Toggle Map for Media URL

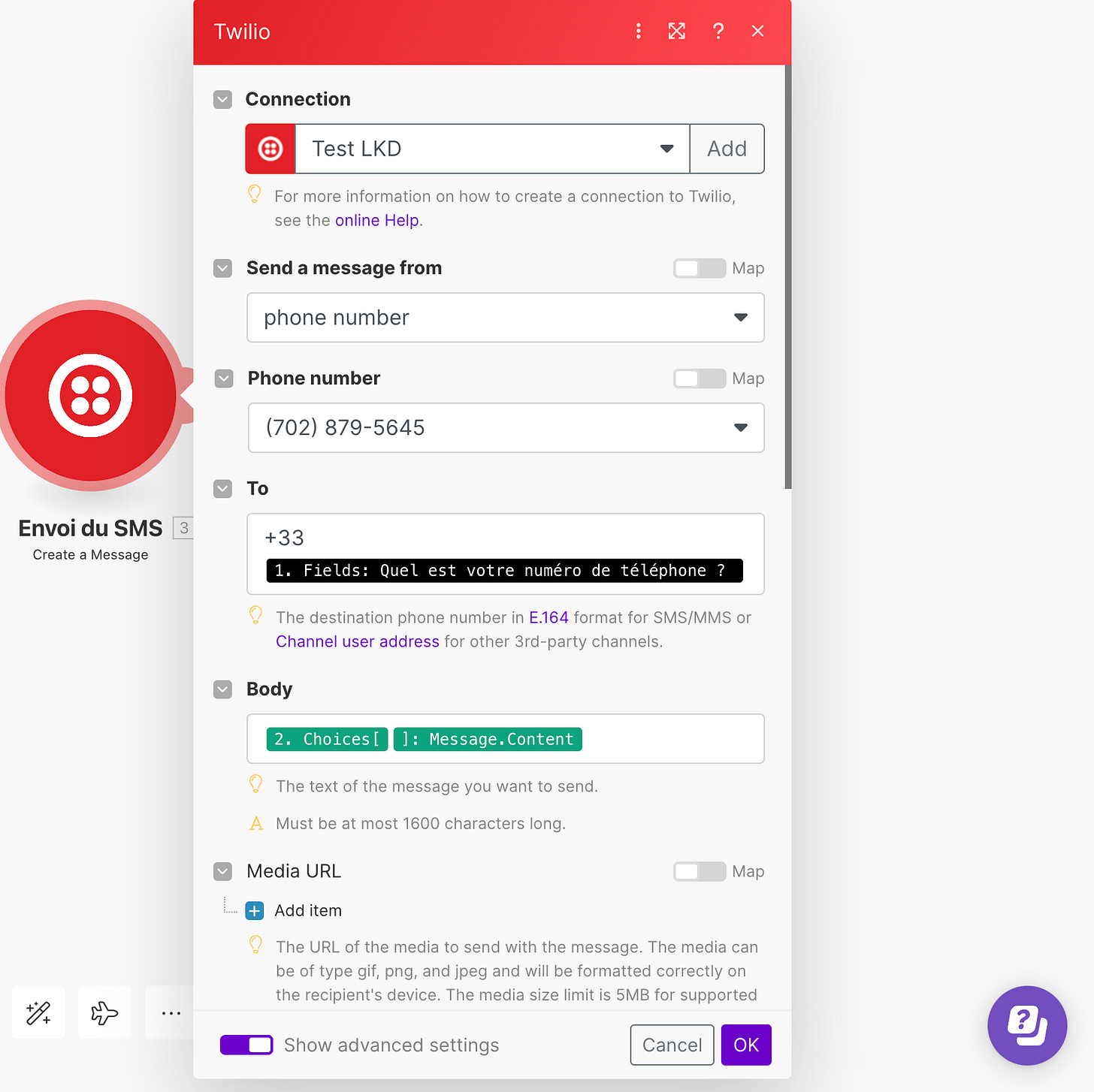[700, 871]
